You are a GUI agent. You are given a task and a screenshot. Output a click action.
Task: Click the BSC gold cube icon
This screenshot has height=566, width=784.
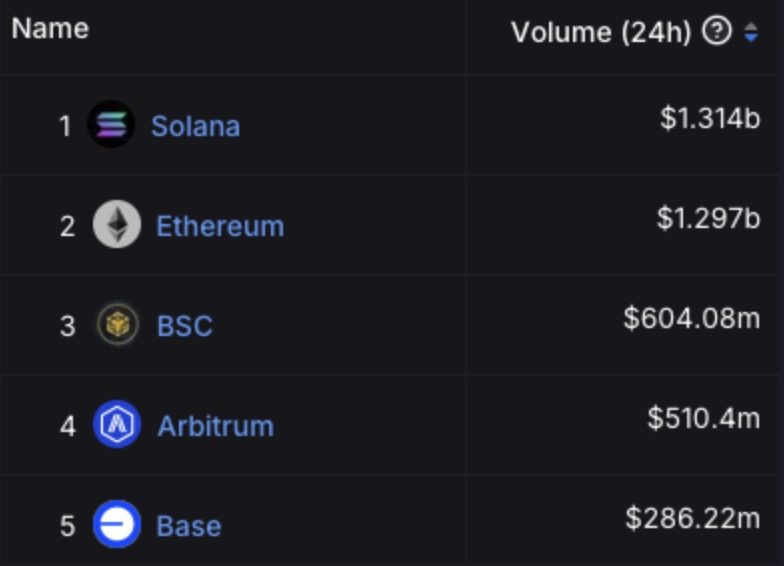coord(118,324)
